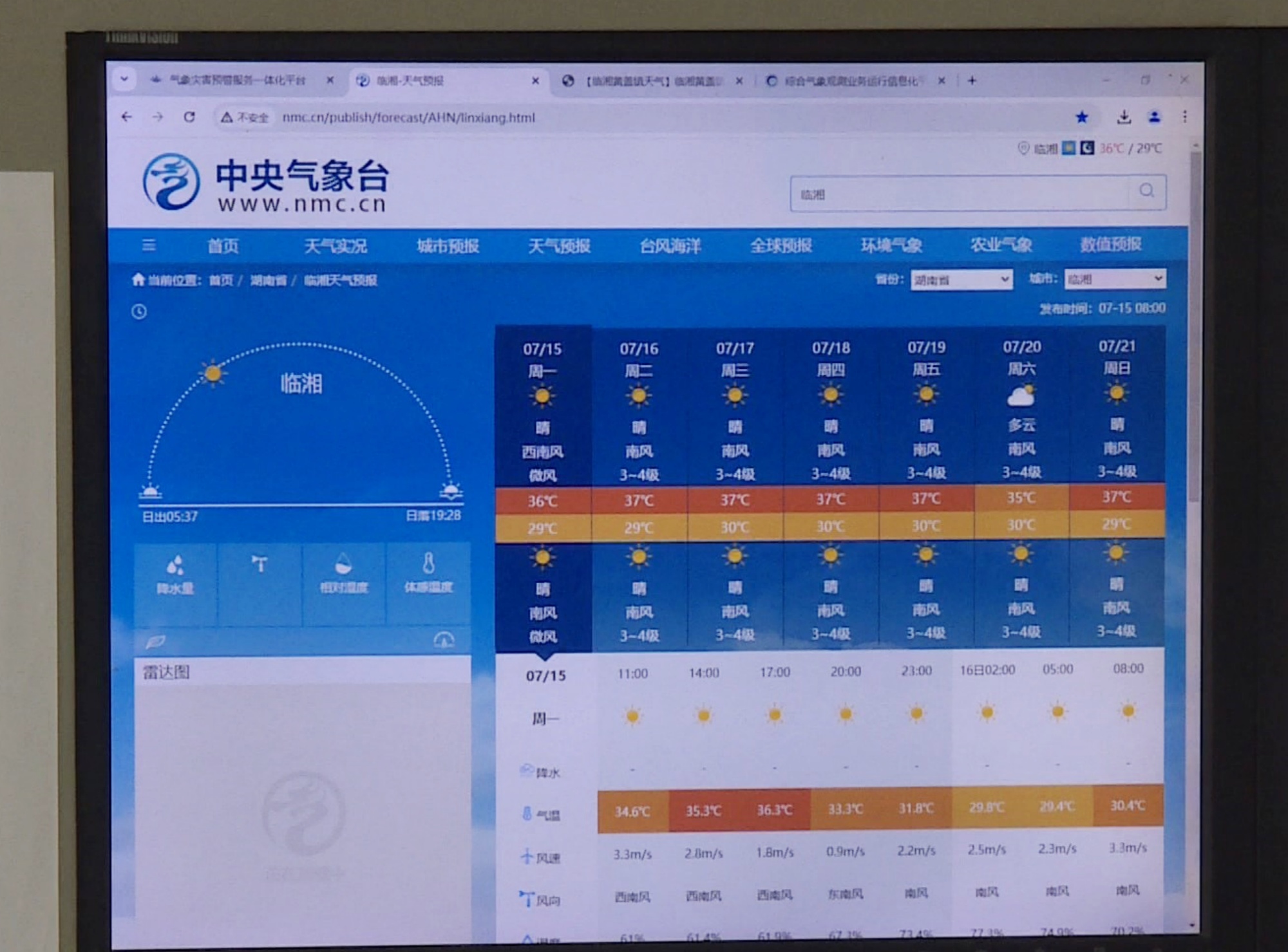Image resolution: width=1288 pixels, height=952 pixels.
Task: Open the 城市 city dropdown
Action: (1115, 279)
